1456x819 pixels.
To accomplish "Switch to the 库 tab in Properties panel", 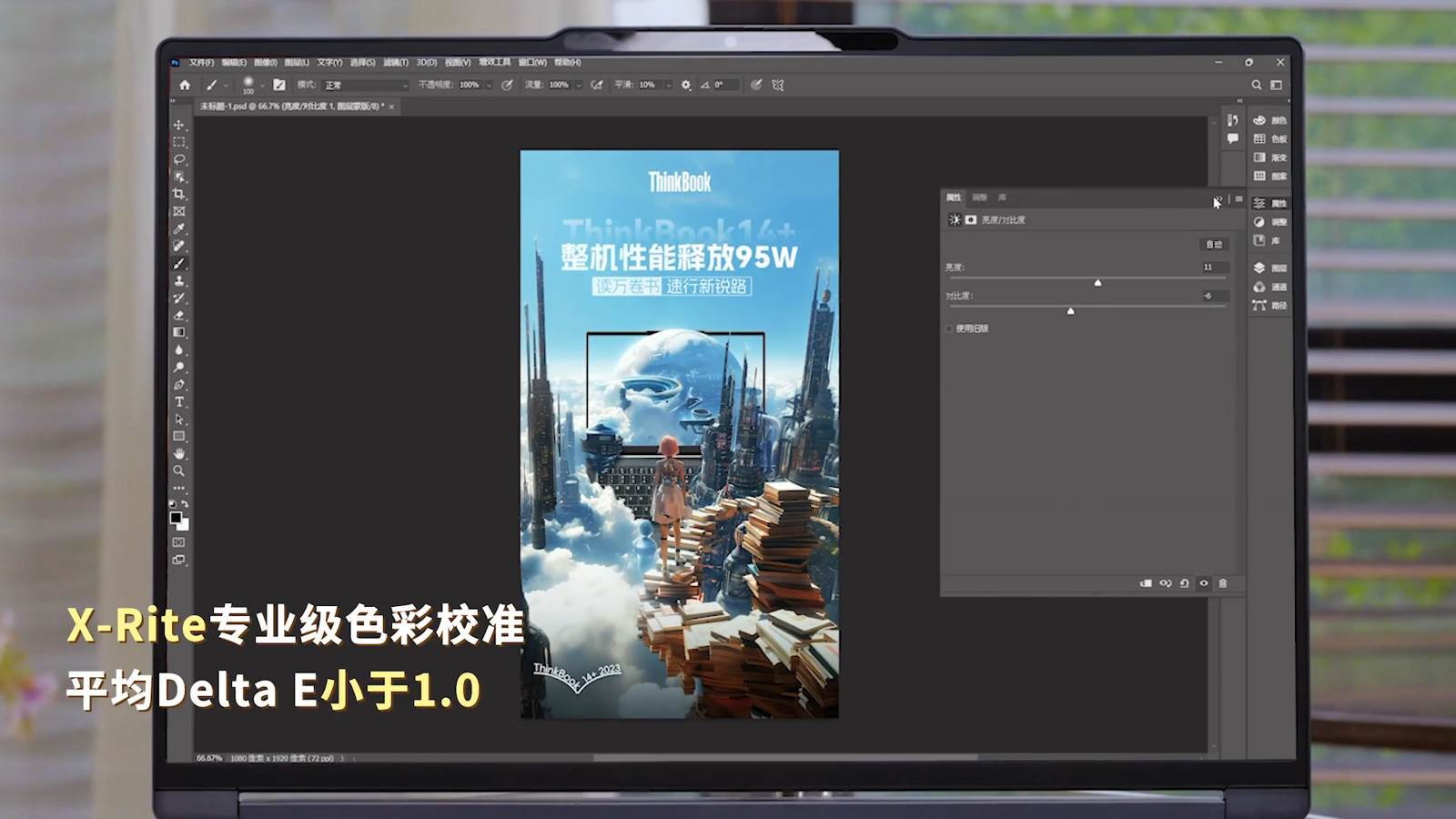I will tap(1002, 197).
